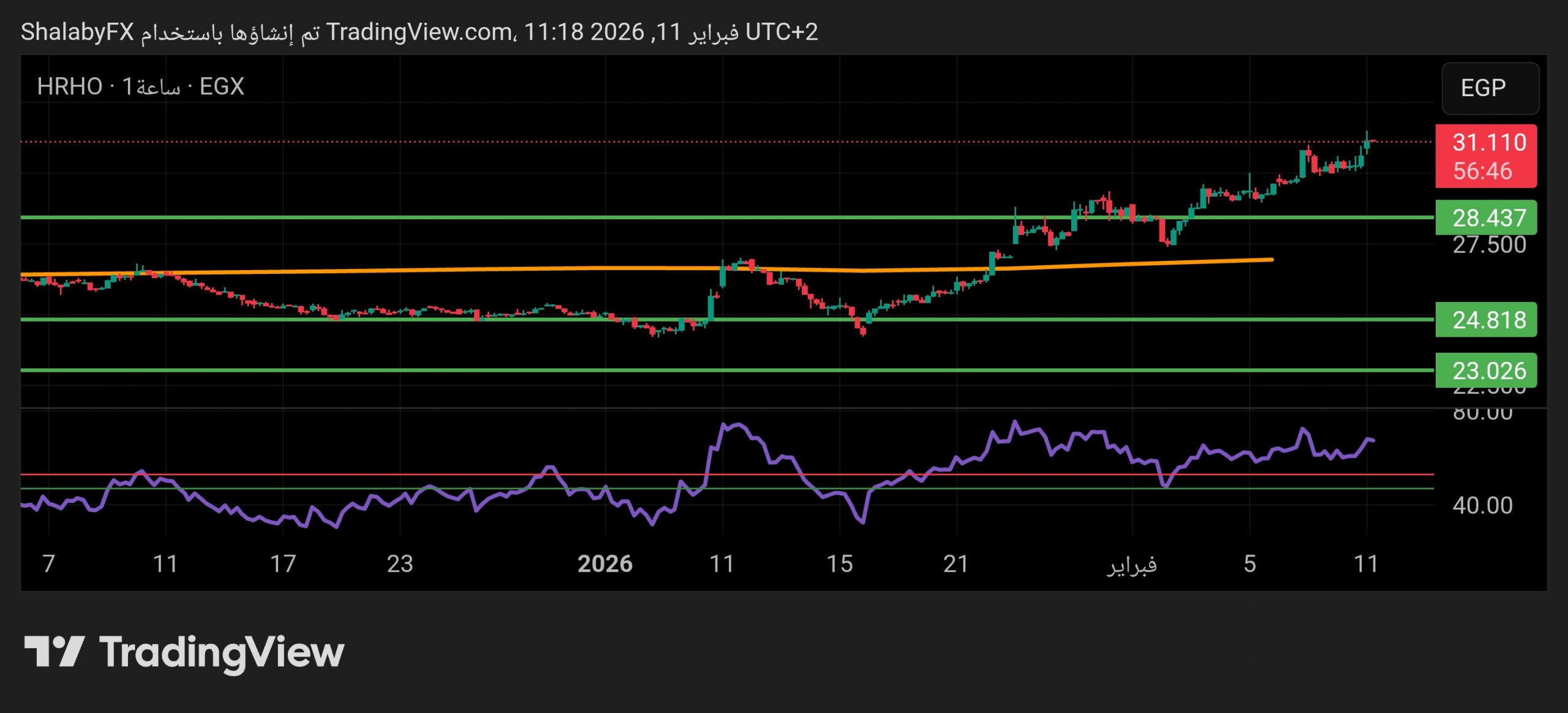
Task: Click the TradingView logo icon
Action: coord(54,652)
